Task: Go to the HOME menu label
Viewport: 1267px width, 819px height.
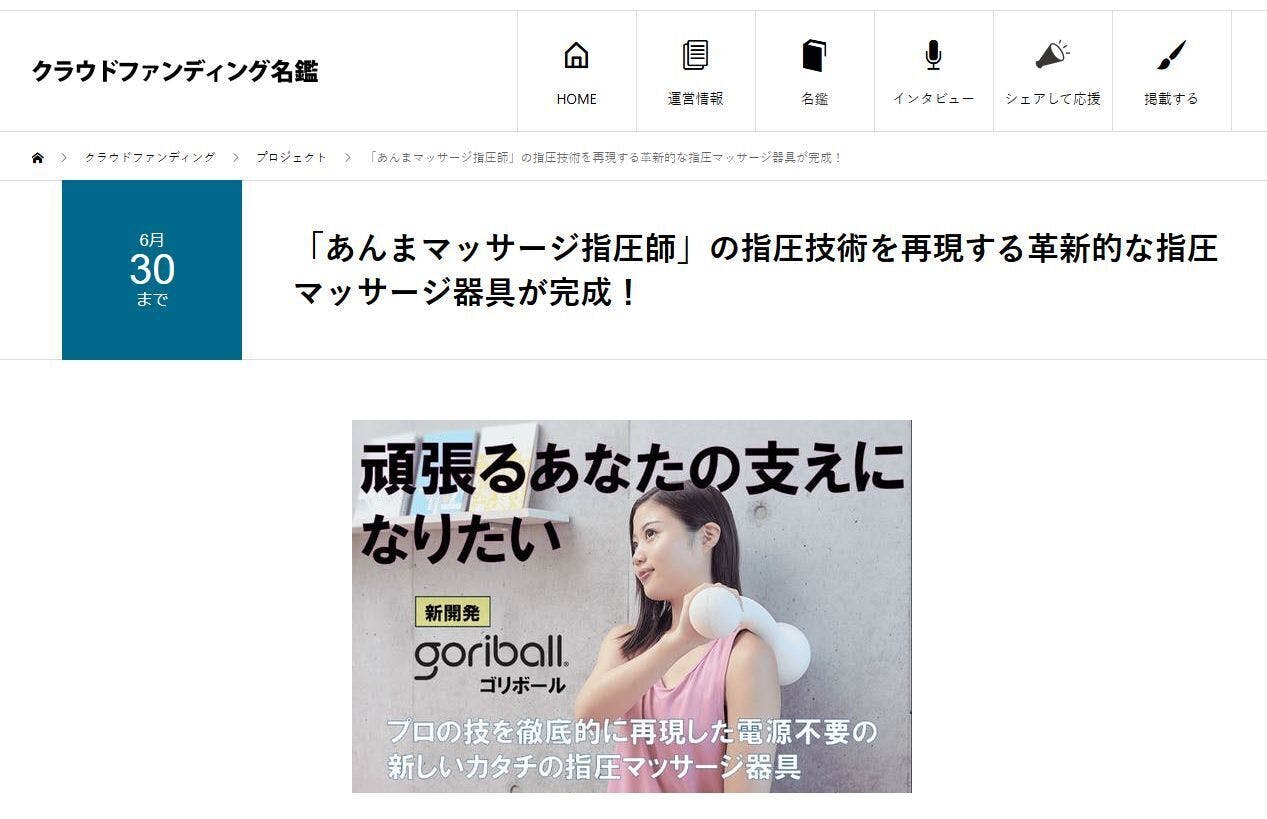Action: (576, 99)
